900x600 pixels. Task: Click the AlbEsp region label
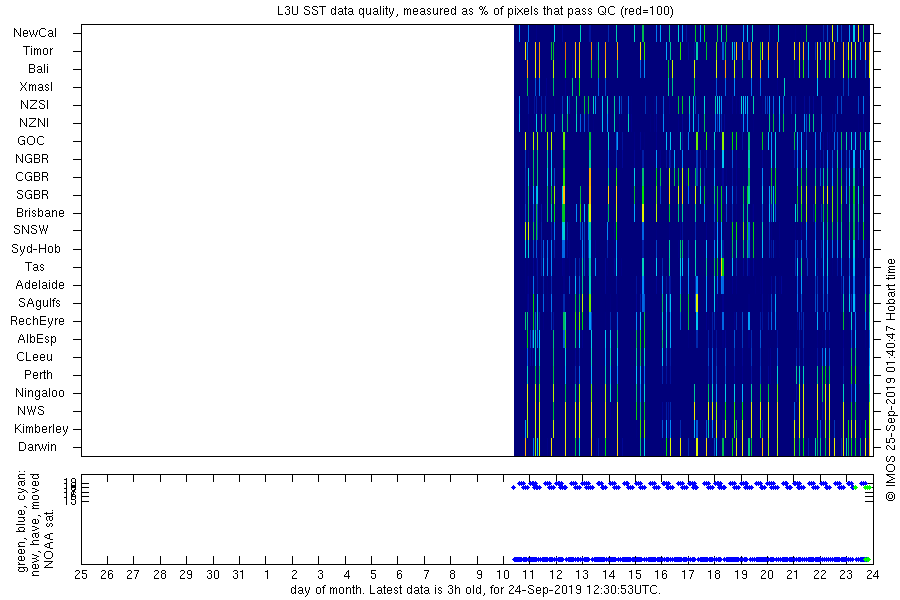coord(36,338)
